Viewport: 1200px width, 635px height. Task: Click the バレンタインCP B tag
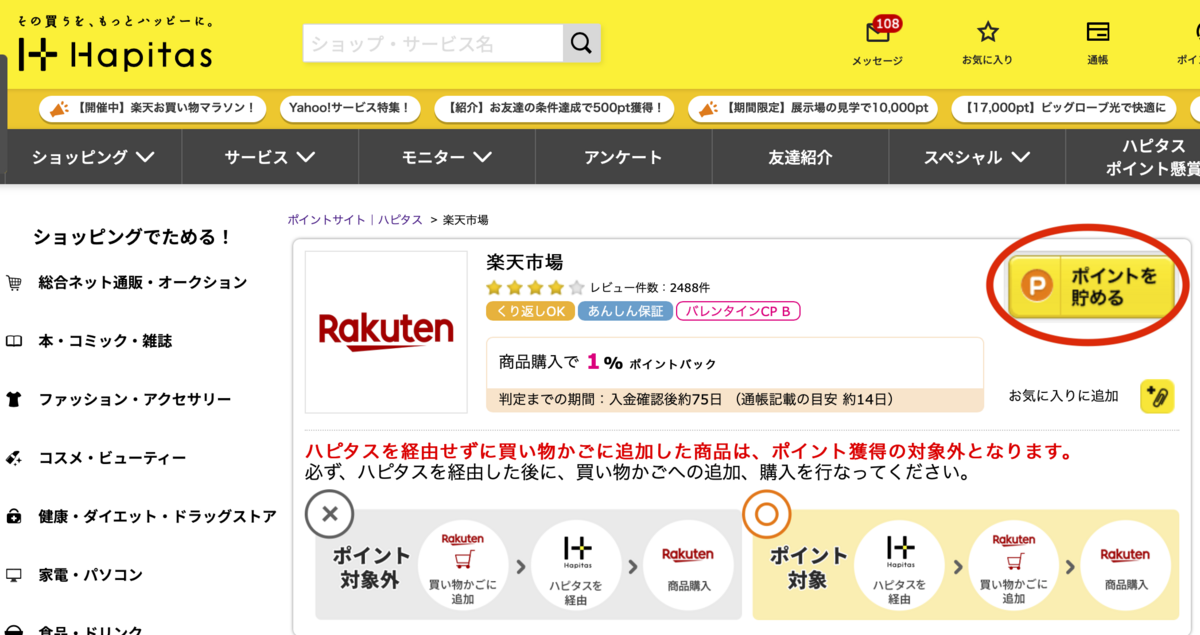(x=738, y=311)
